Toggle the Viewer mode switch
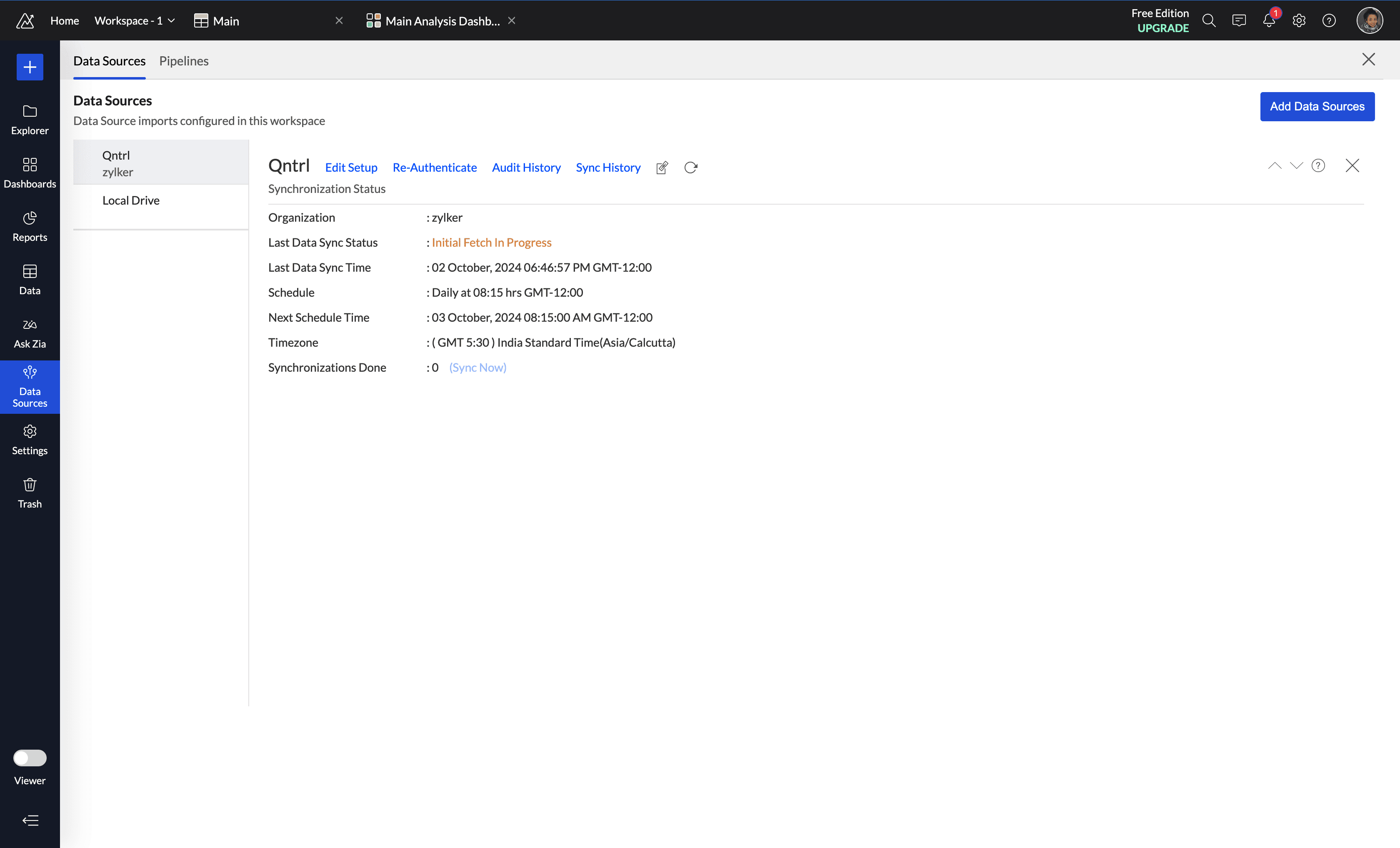This screenshot has width=1400, height=848. (30, 758)
